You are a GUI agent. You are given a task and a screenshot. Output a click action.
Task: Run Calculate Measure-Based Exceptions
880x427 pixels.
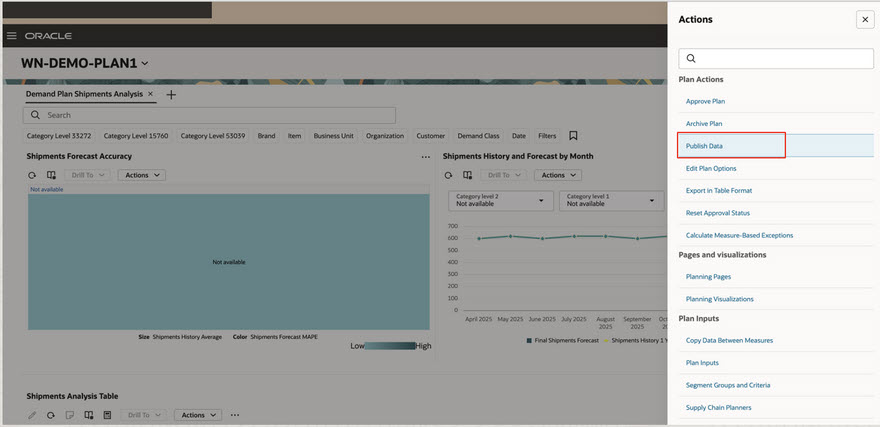[x=739, y=236]
